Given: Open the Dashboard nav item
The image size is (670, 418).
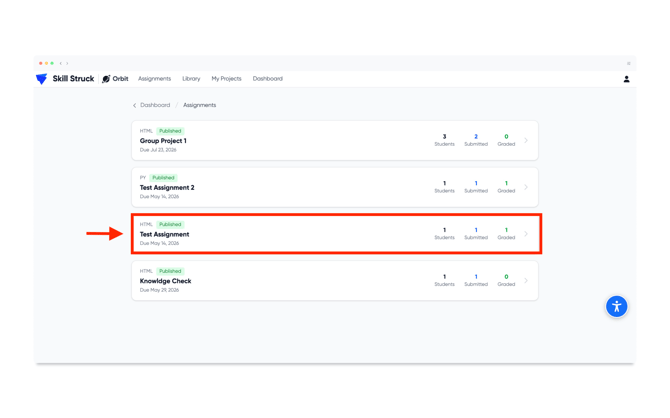Looking at the screenshot, I should [267, 79].
